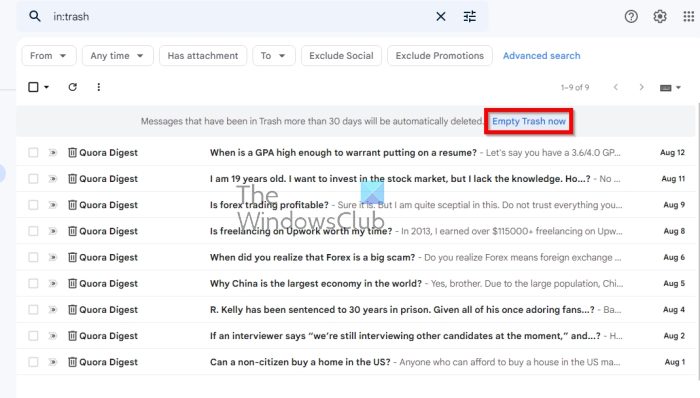Open email about freelancing on Upwork
700x398 pixels.
click(x=356, y=231)
